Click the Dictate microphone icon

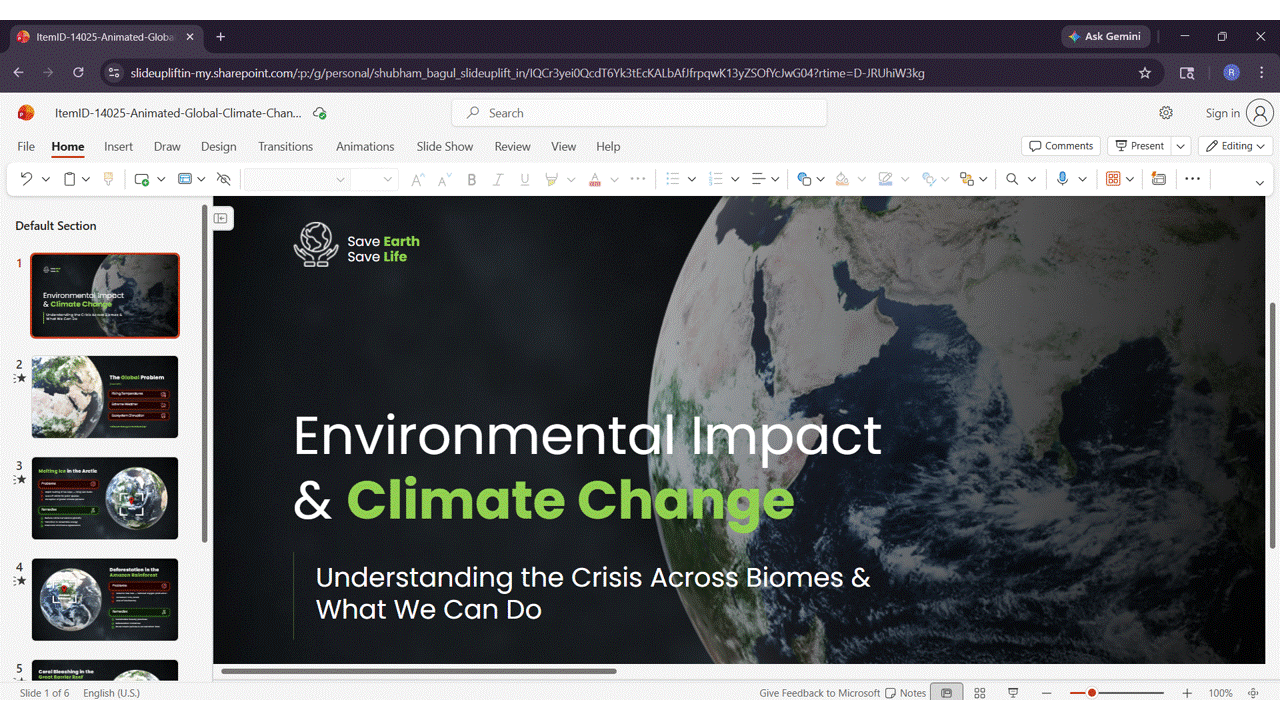1062,179
